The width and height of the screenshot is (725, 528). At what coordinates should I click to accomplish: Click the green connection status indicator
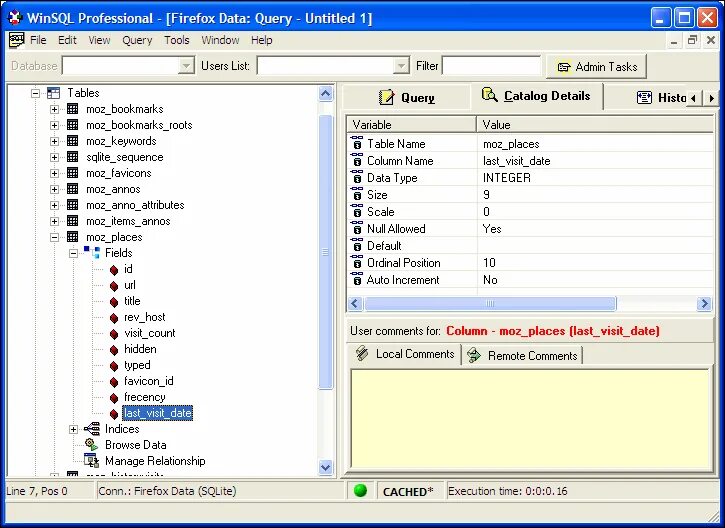[360, 491]
